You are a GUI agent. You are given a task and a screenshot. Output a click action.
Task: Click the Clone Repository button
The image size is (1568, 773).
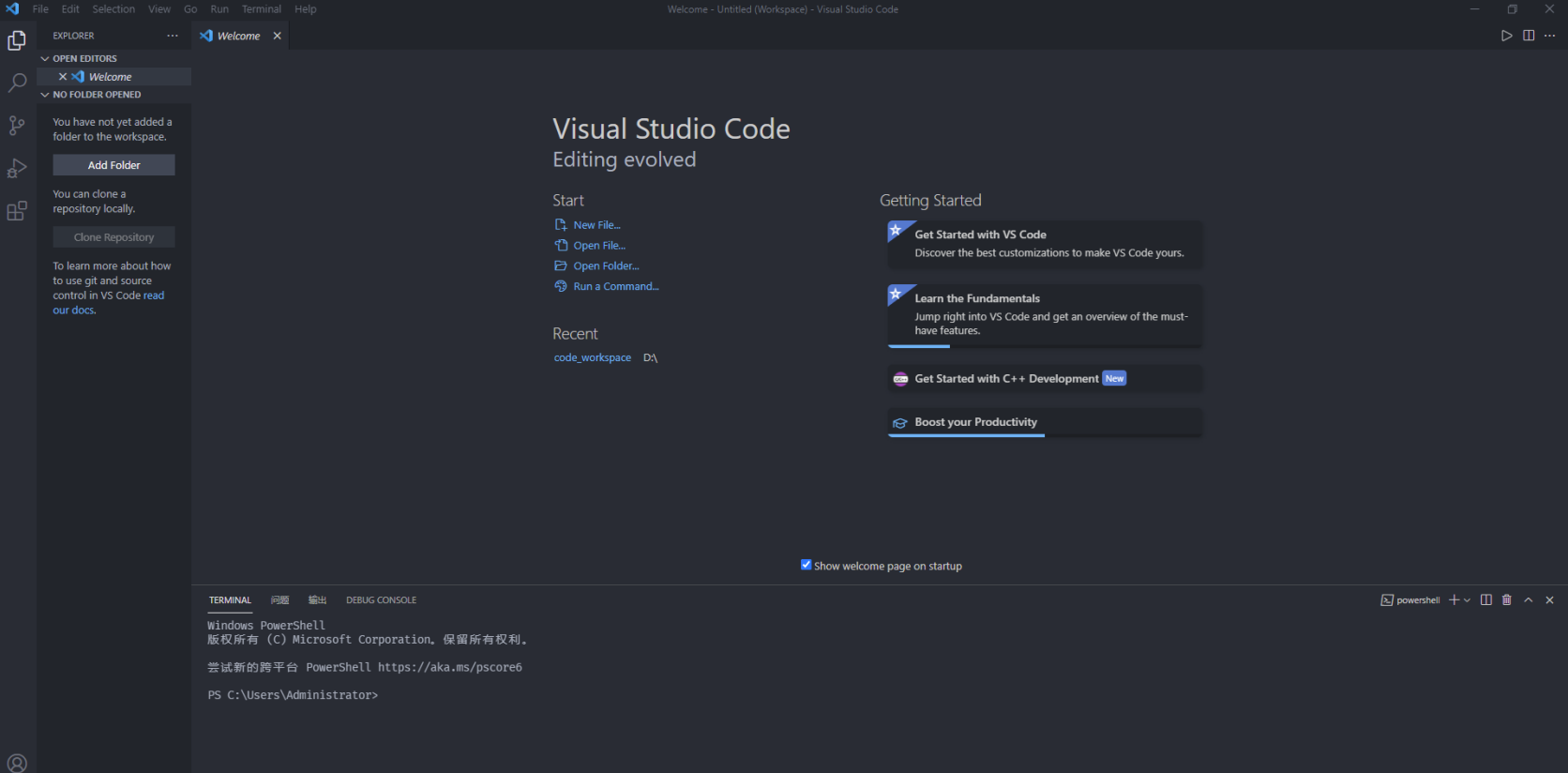(x=113, y=237)
